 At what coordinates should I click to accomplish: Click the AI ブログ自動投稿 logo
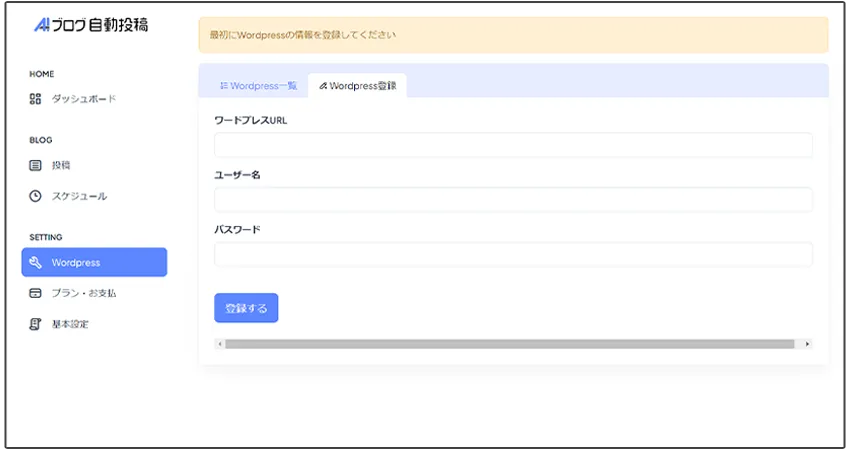coord(90,26)
